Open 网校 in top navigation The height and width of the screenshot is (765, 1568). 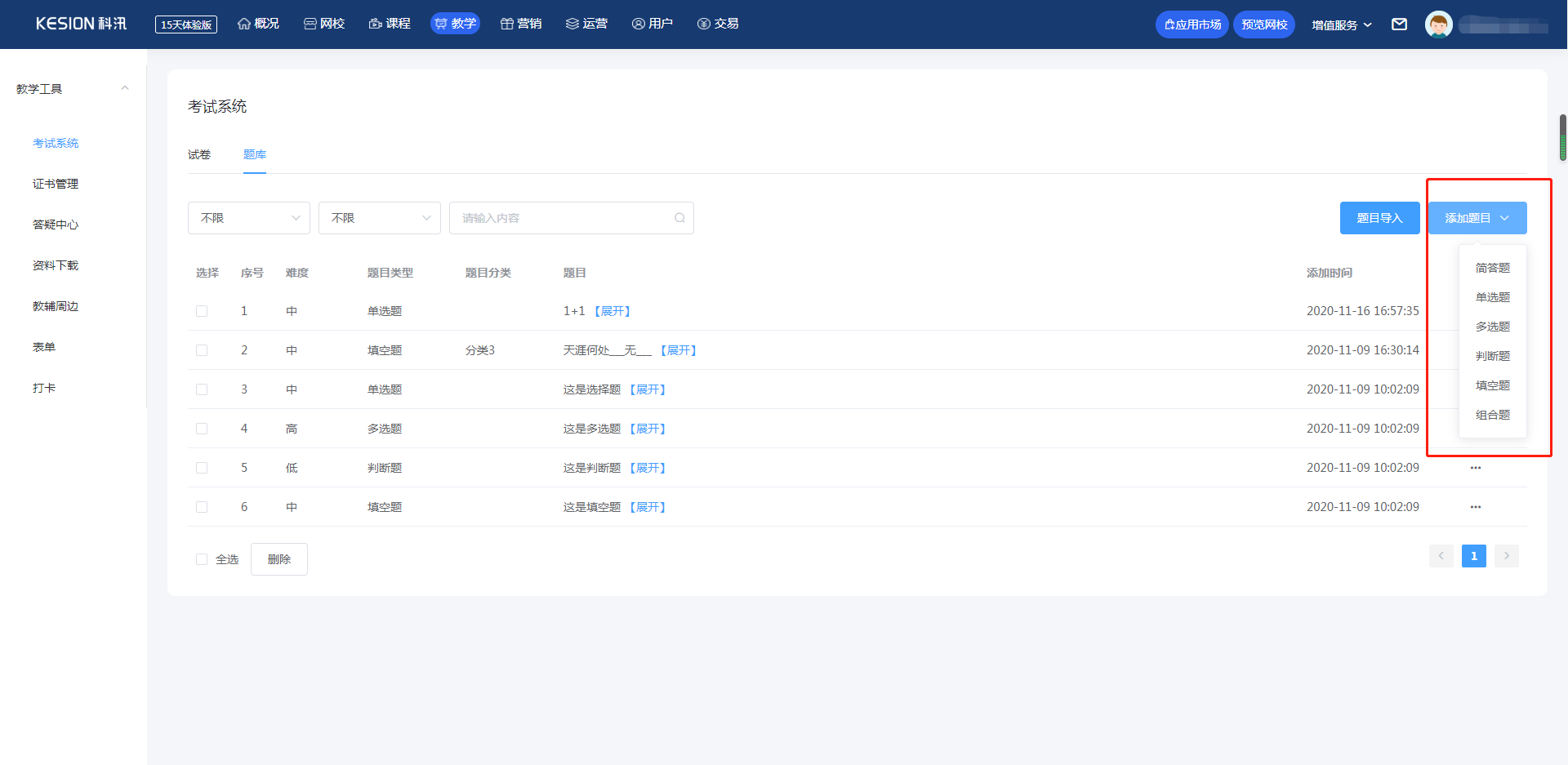pos(324,24)
